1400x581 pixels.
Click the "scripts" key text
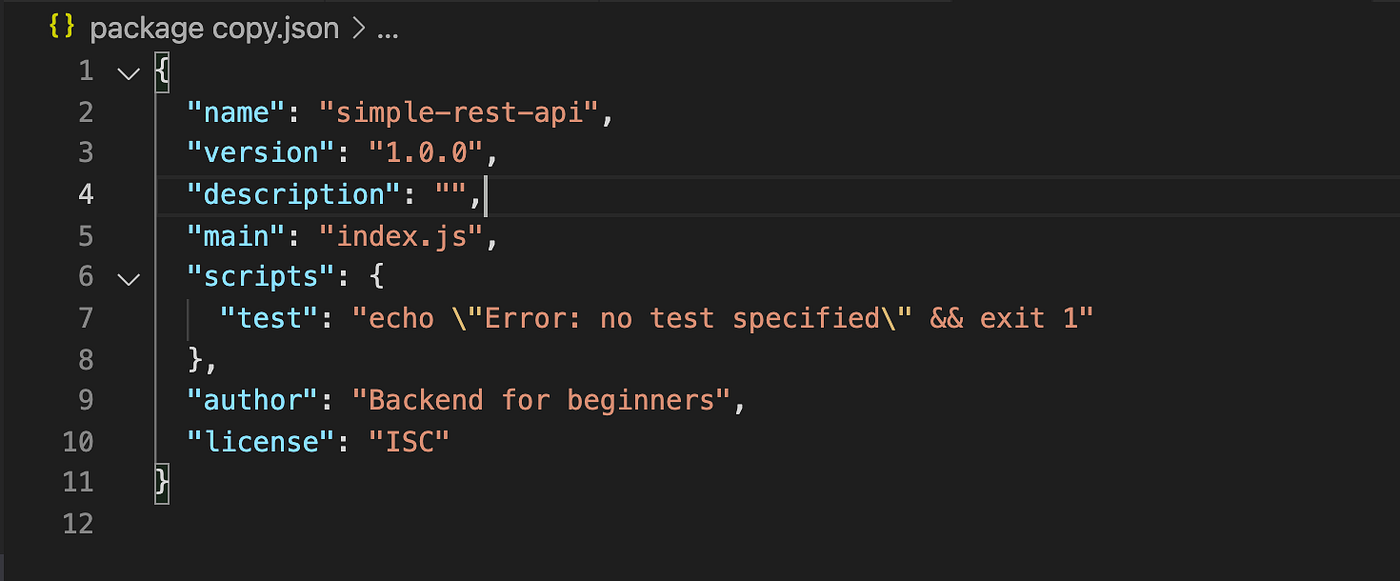[261, 277]
